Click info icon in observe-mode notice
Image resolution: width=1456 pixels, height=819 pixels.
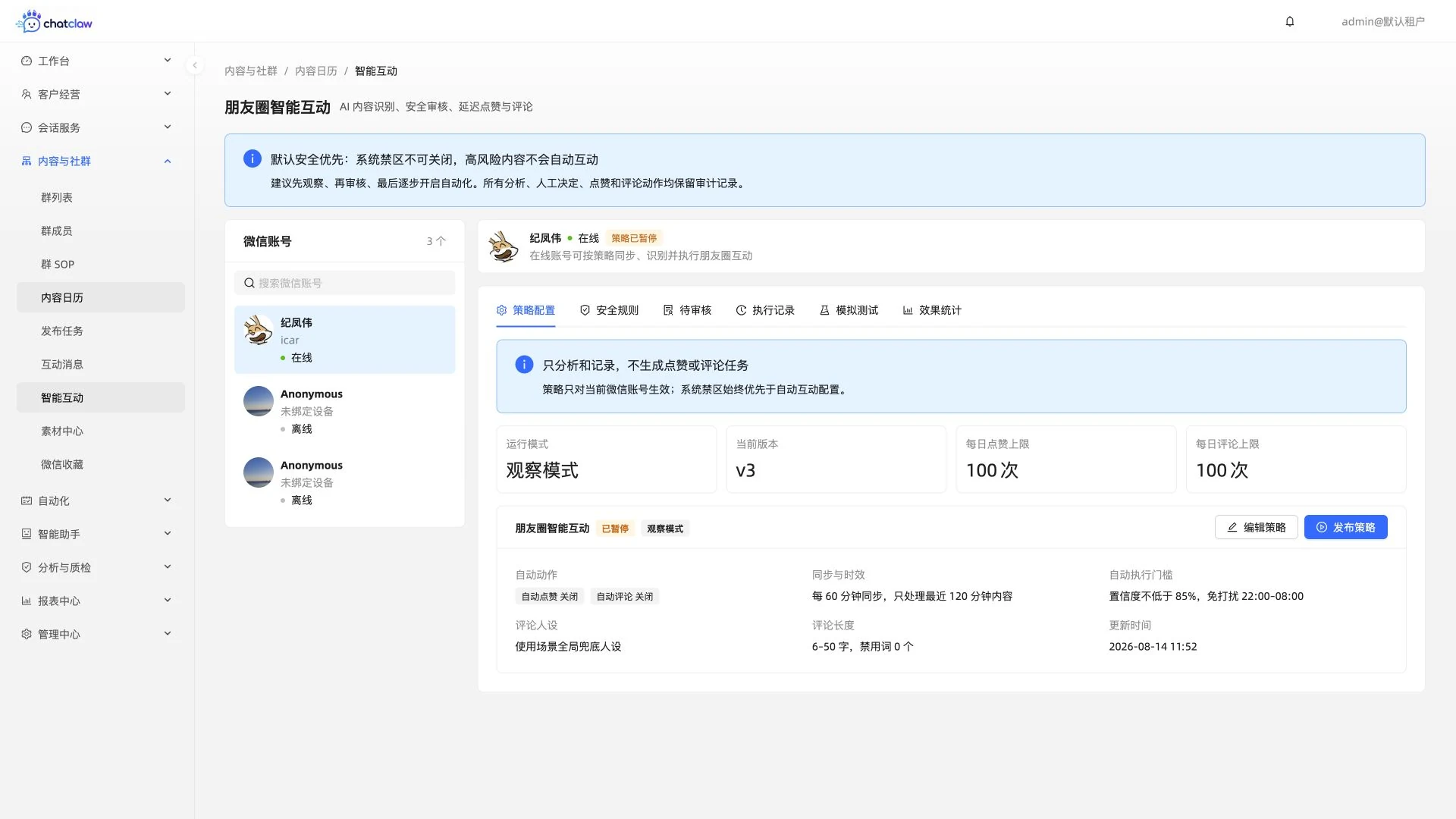tap(524, 365)
